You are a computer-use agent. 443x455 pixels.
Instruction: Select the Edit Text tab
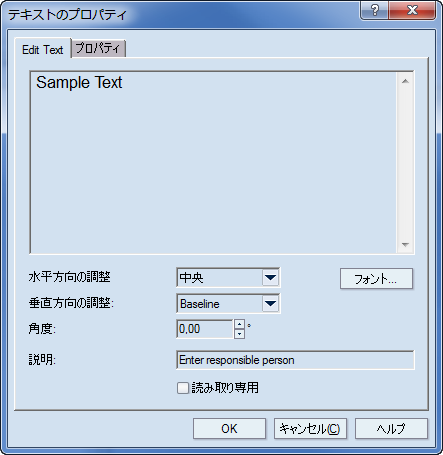[x=43, y=49]
